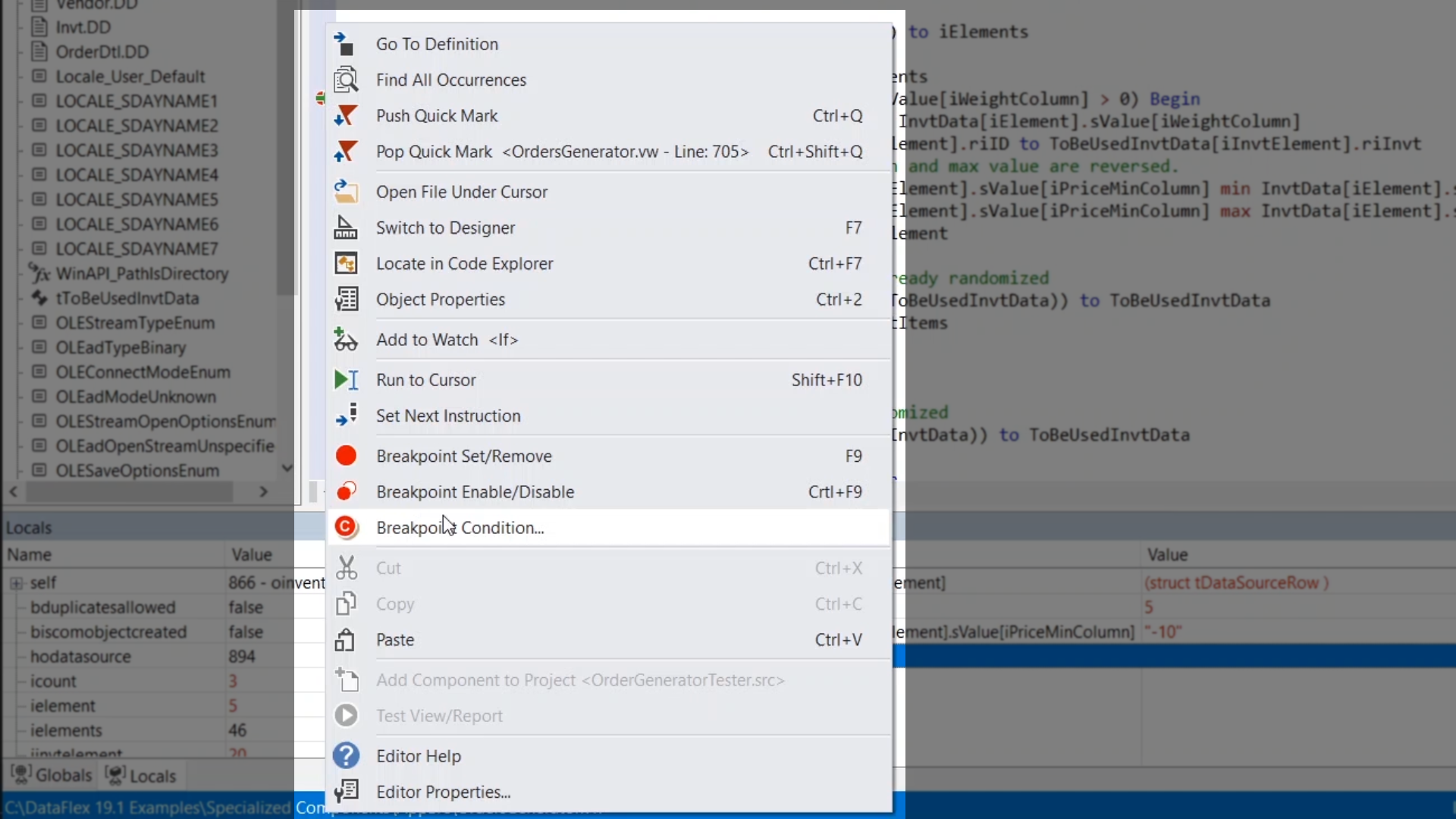
Task: Toggle Breakpoint Enable/Disable menu entry
Action: click(475, 492)
